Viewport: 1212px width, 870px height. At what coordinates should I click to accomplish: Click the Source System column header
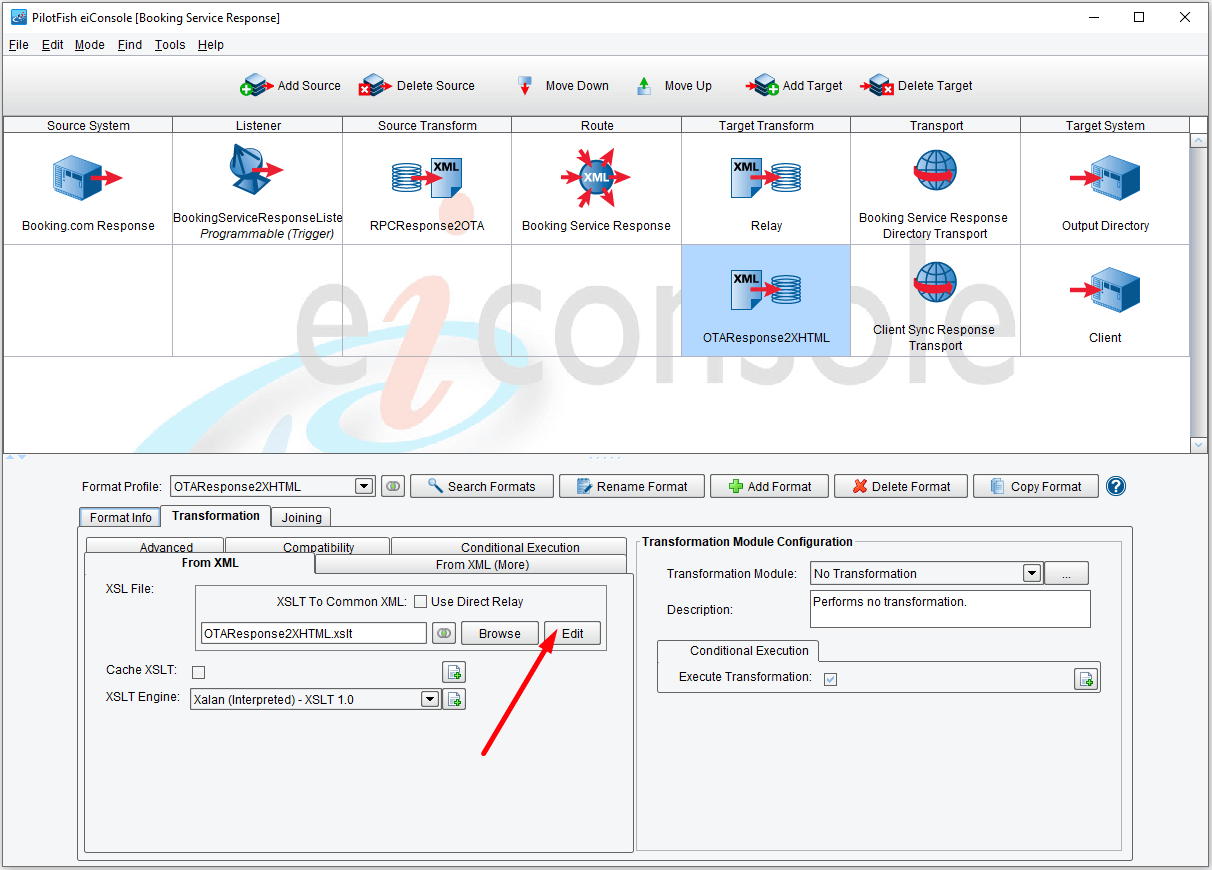point(88,125)
